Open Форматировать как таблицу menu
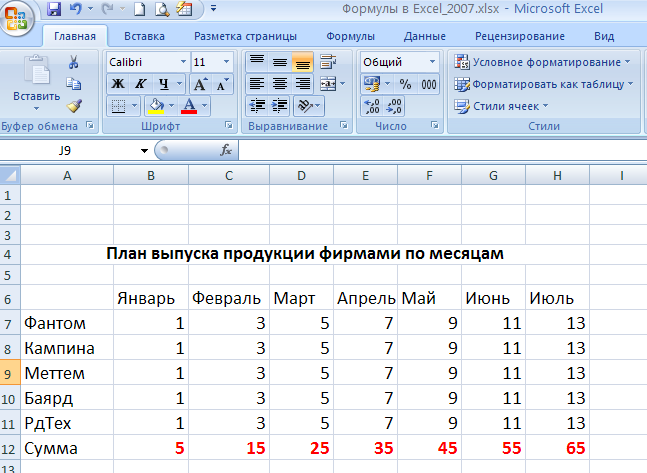This screenshot has width=647, height=473. tap(543, 84)
